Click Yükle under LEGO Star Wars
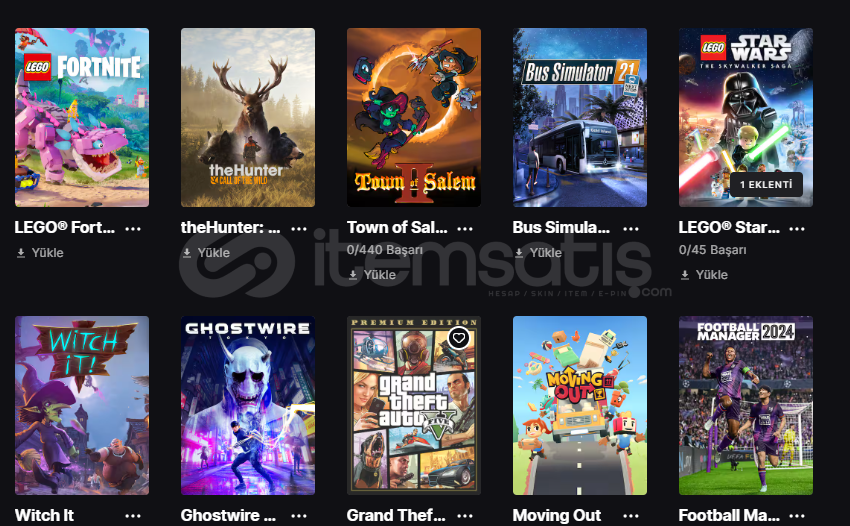This screenshot has height=526, width=850. click(704, 275)
